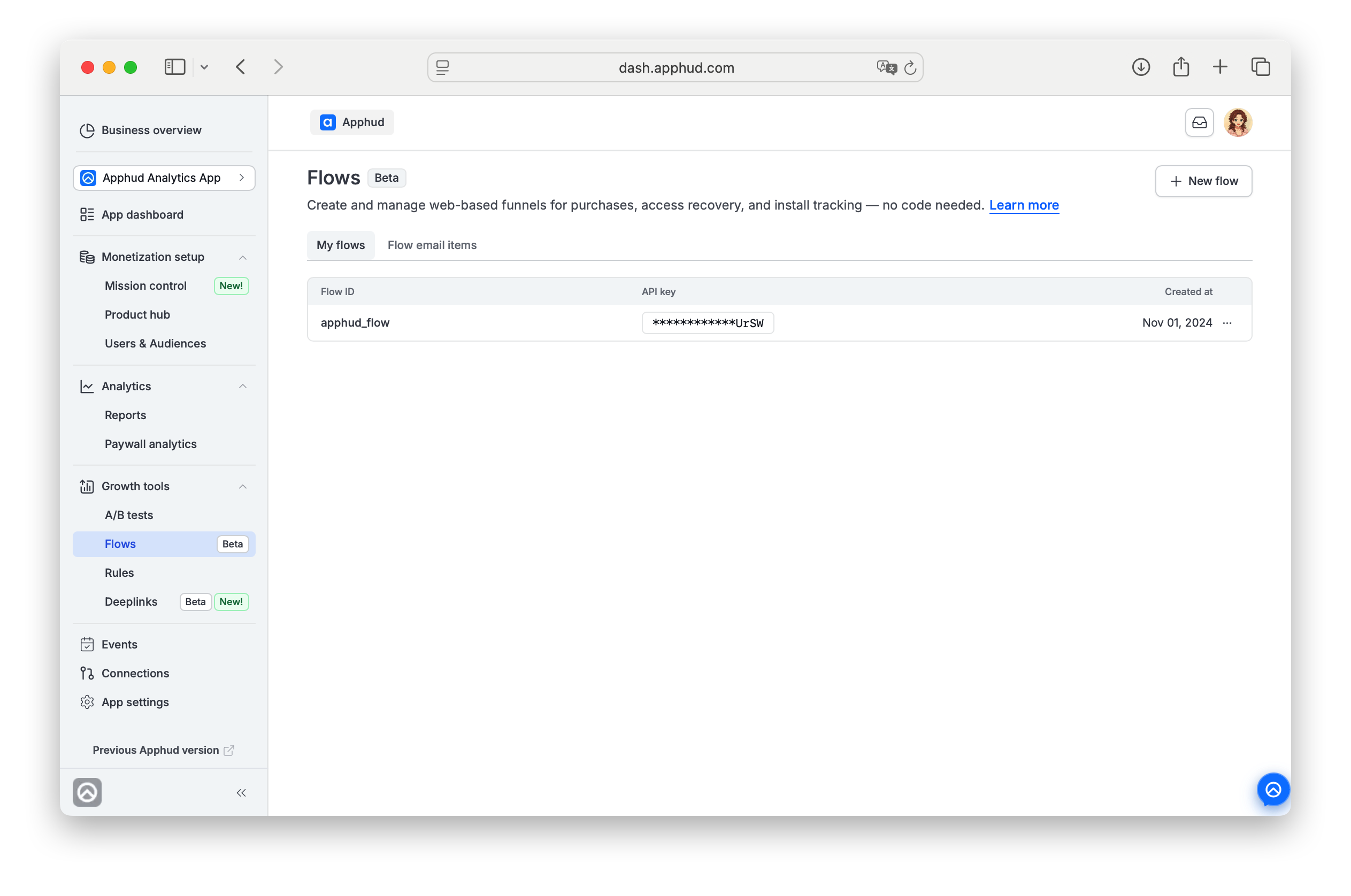
Task: Click the Flow ID column header
Action: tap(338, 292)
